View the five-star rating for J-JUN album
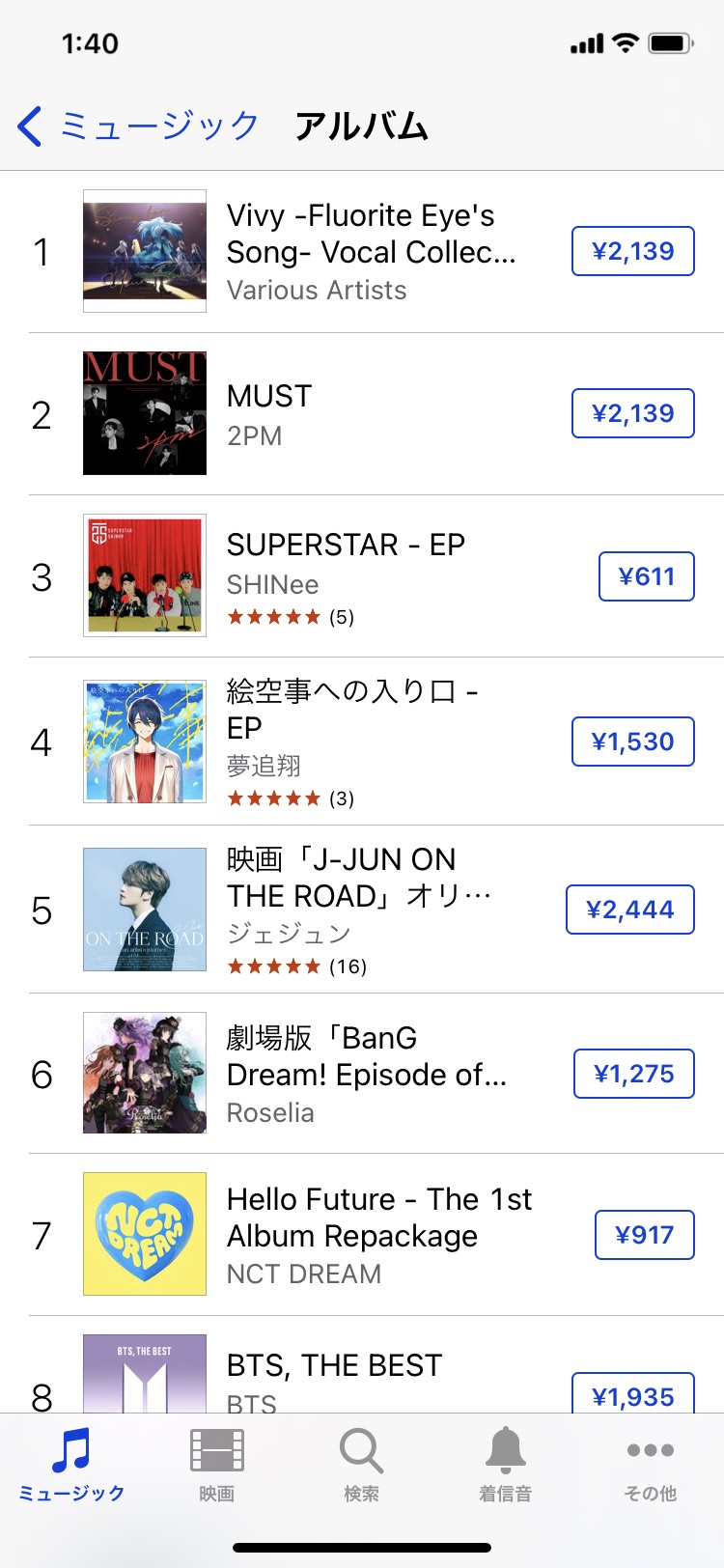The width and height of the screenshot is (724, 1568). [274, 966]
